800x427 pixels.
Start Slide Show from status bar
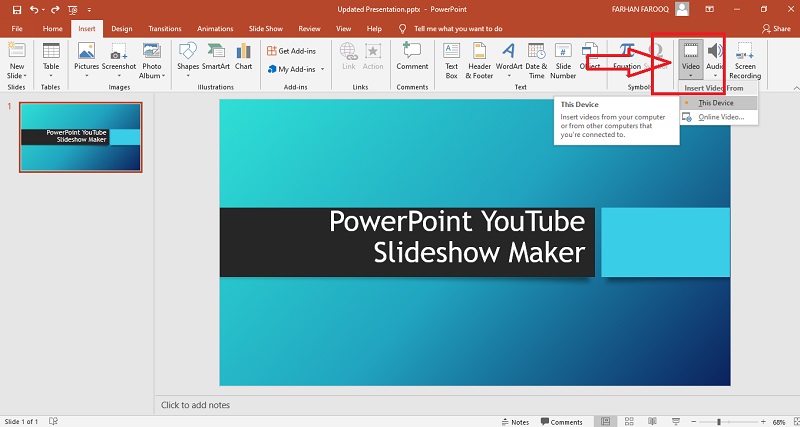[x=675, y=422]
